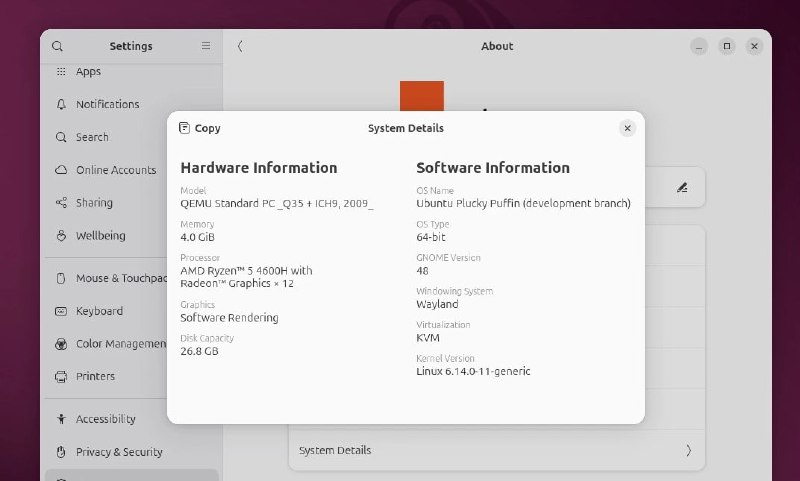The image size is (800, 481).
Task: Click the OS type value 64-bit
Action: tap(431, 237)
